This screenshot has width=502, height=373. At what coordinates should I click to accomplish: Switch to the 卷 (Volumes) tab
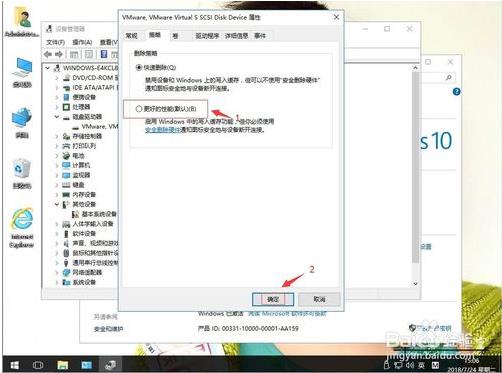coord(175,36)
